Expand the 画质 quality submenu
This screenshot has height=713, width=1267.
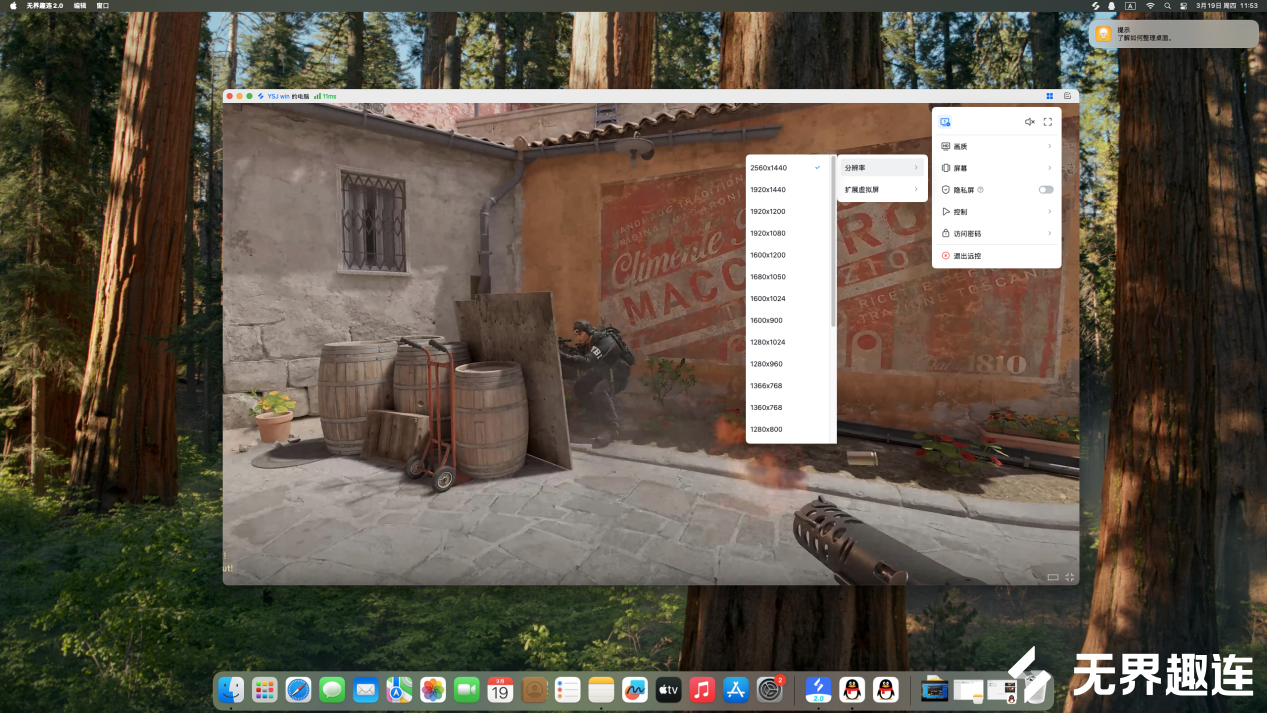click(x=995, y=146)
